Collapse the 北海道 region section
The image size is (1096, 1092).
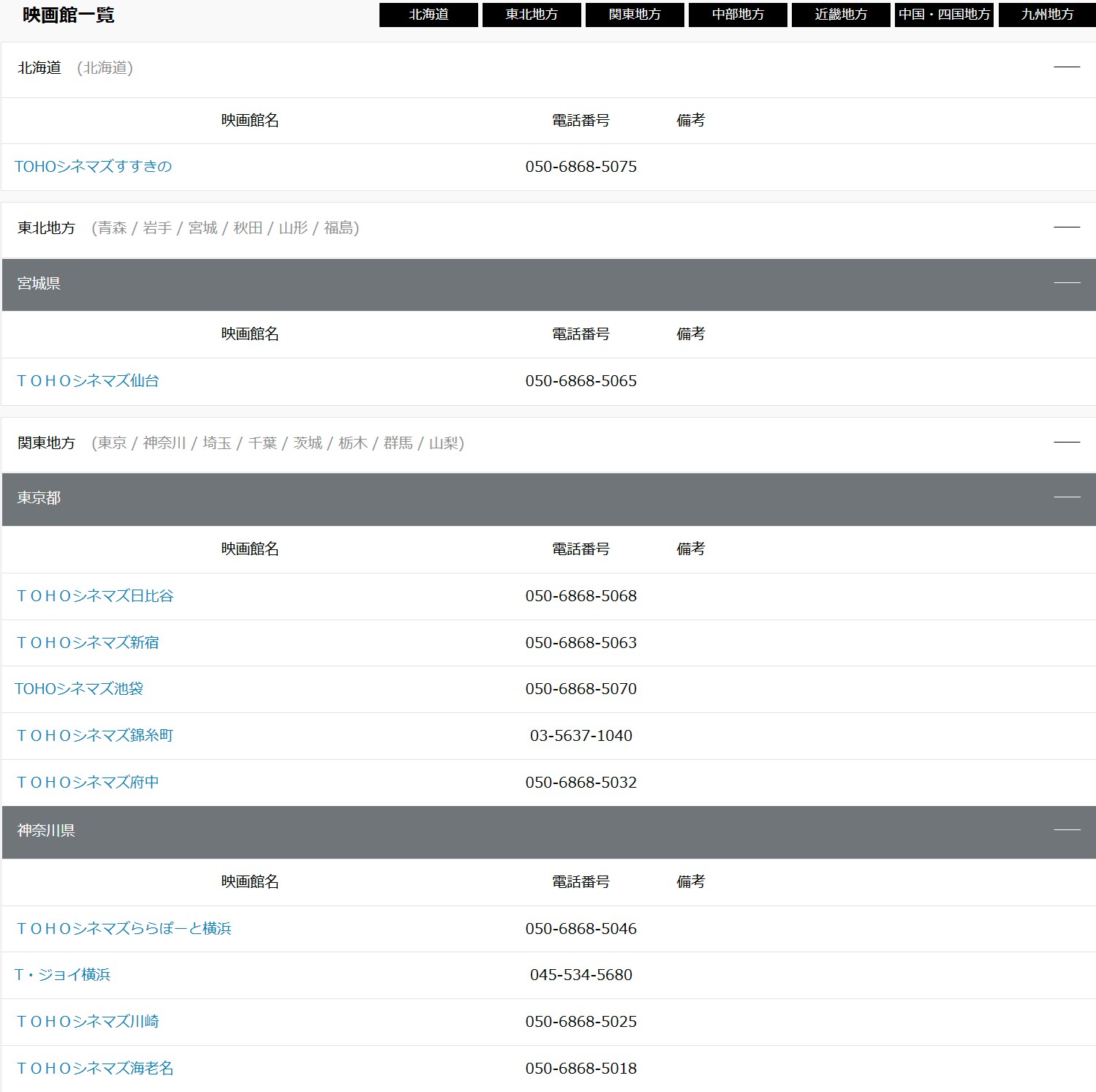[x=1066, y=67]
